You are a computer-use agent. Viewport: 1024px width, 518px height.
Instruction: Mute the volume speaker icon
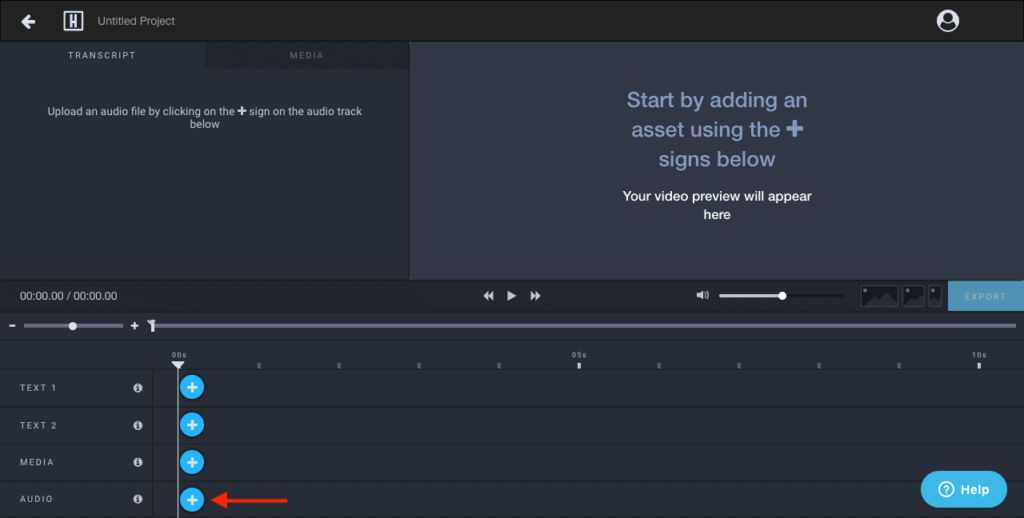tap(702, 296)
